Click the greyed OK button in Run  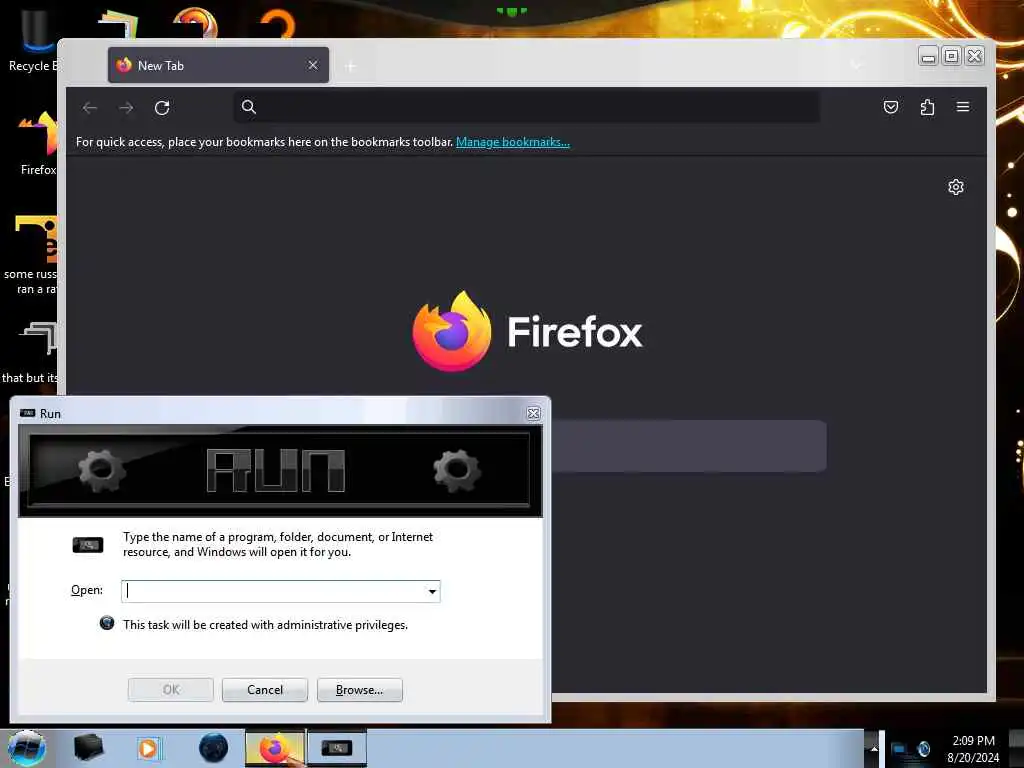(170, 690)
